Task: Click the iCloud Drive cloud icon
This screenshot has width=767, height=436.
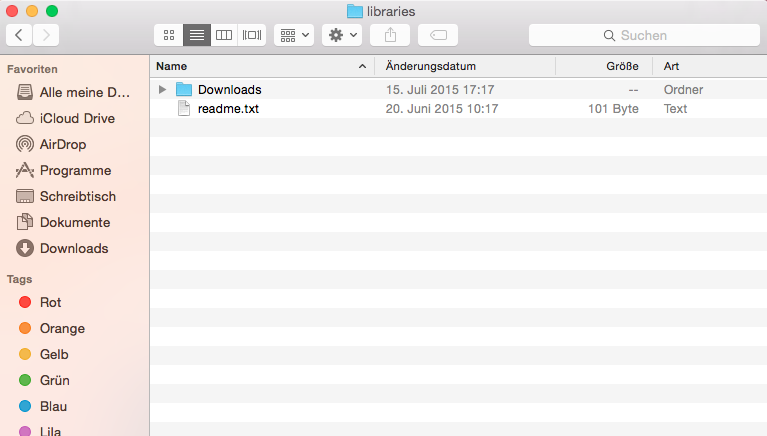Action: pos(25,118)
